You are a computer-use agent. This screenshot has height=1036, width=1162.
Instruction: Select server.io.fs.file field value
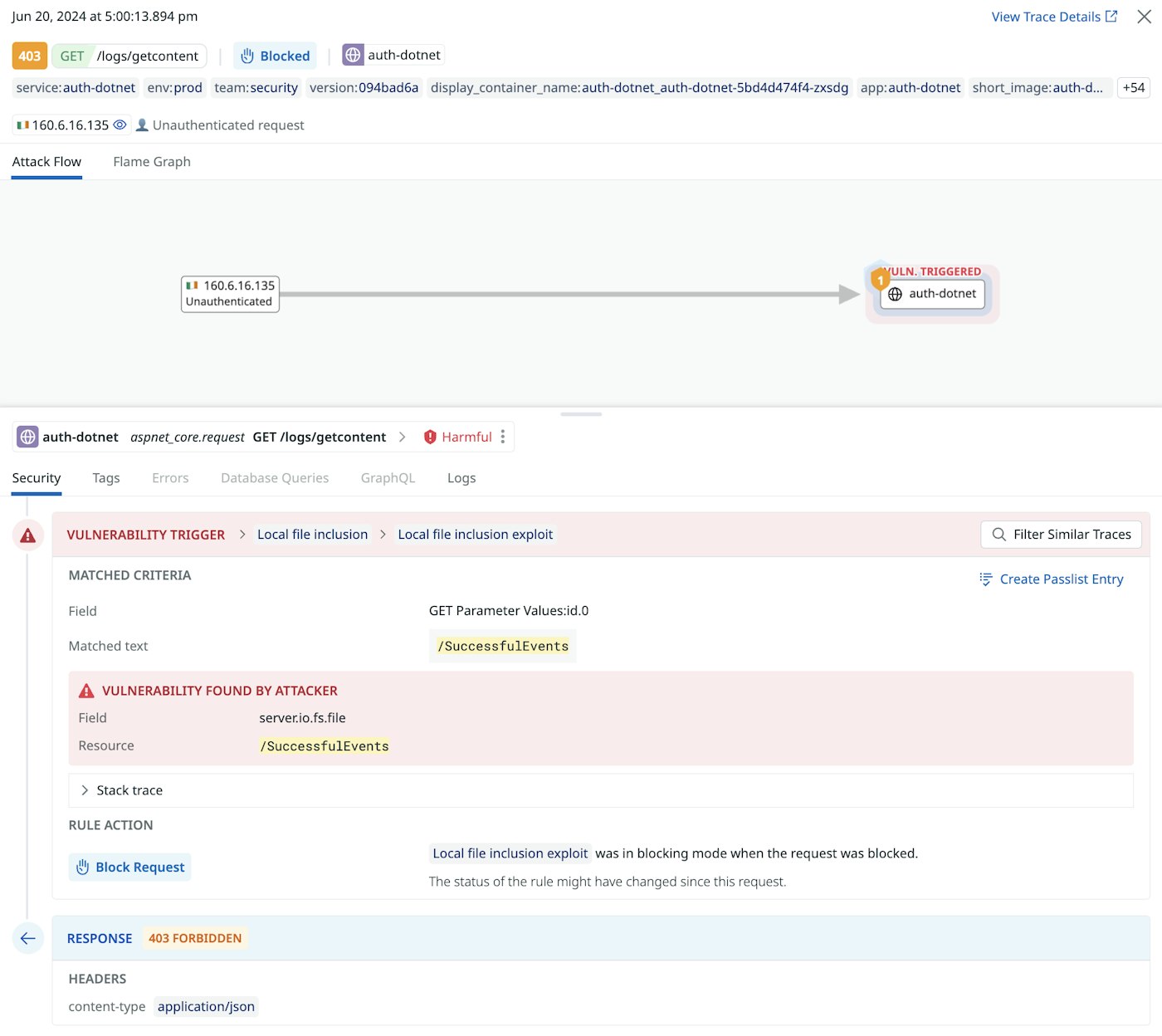coord(302,718)
